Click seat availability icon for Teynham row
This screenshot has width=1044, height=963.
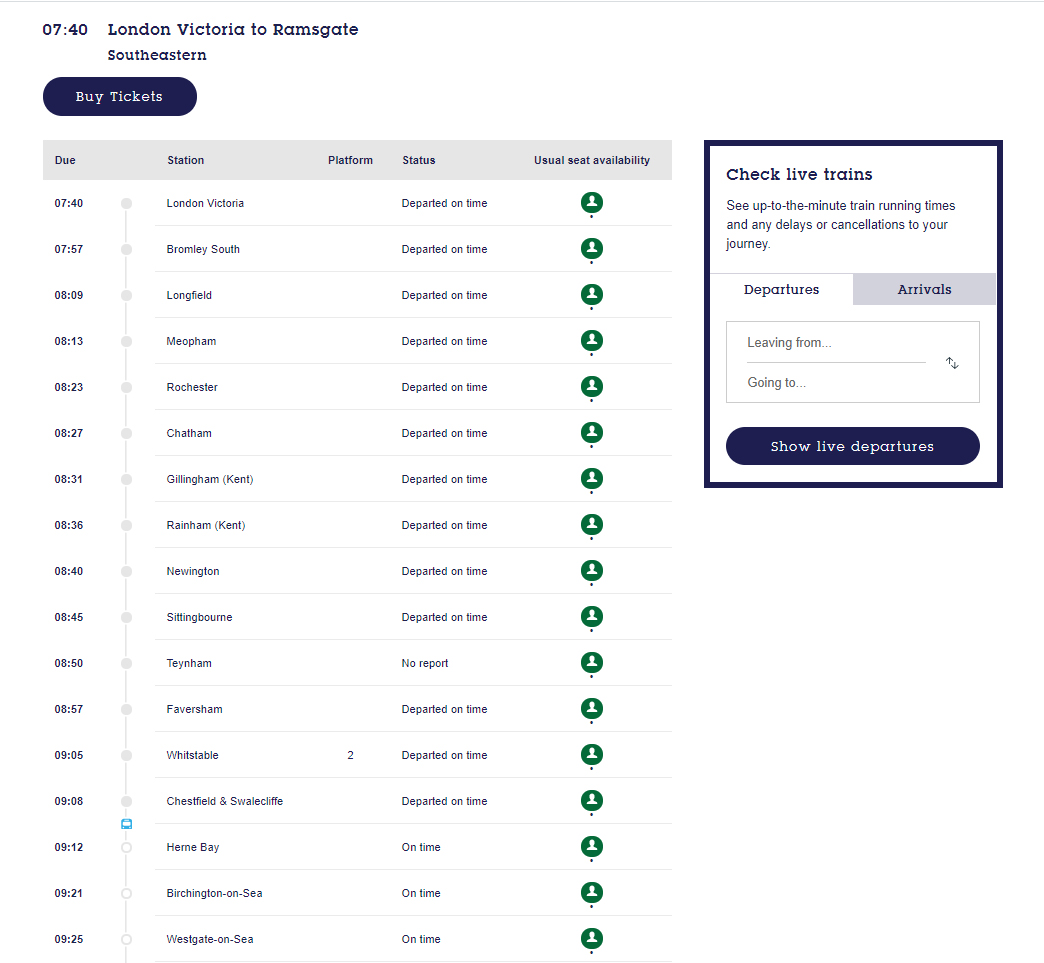[x=592, y=663]
